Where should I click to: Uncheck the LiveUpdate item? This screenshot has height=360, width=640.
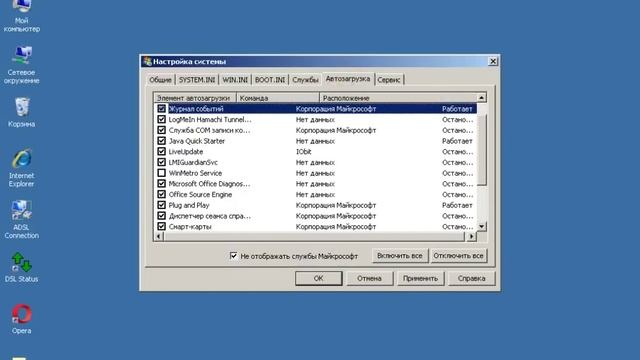click(161, 151)
